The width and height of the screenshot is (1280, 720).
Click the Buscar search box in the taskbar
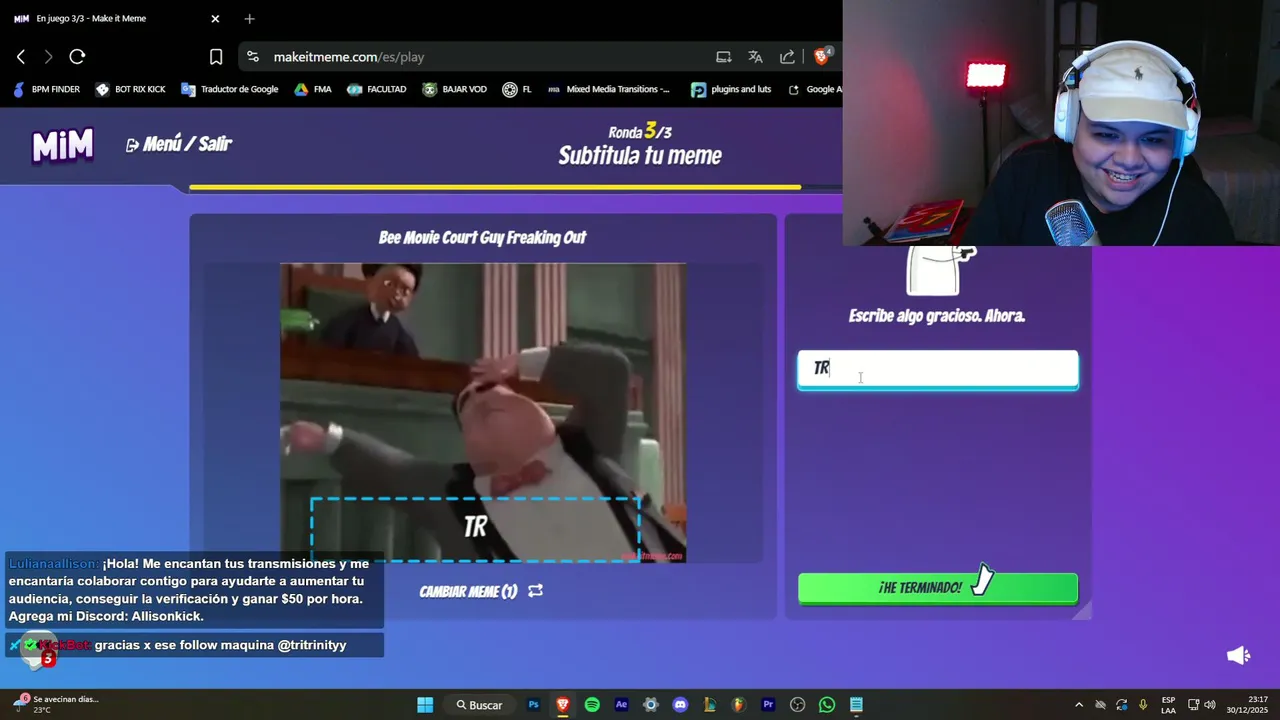click(x=480, y=705)
